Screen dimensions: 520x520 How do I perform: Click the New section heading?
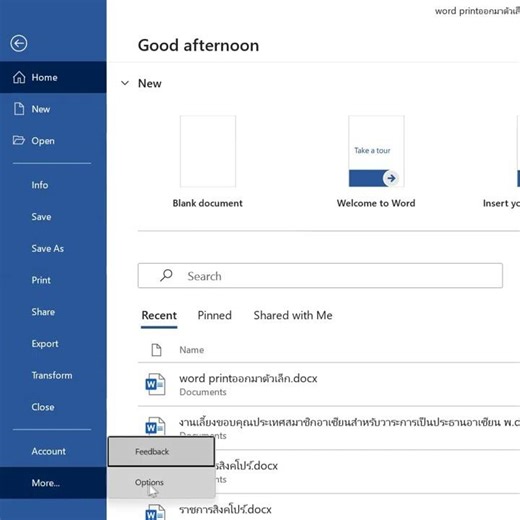(x=150, y=83)
